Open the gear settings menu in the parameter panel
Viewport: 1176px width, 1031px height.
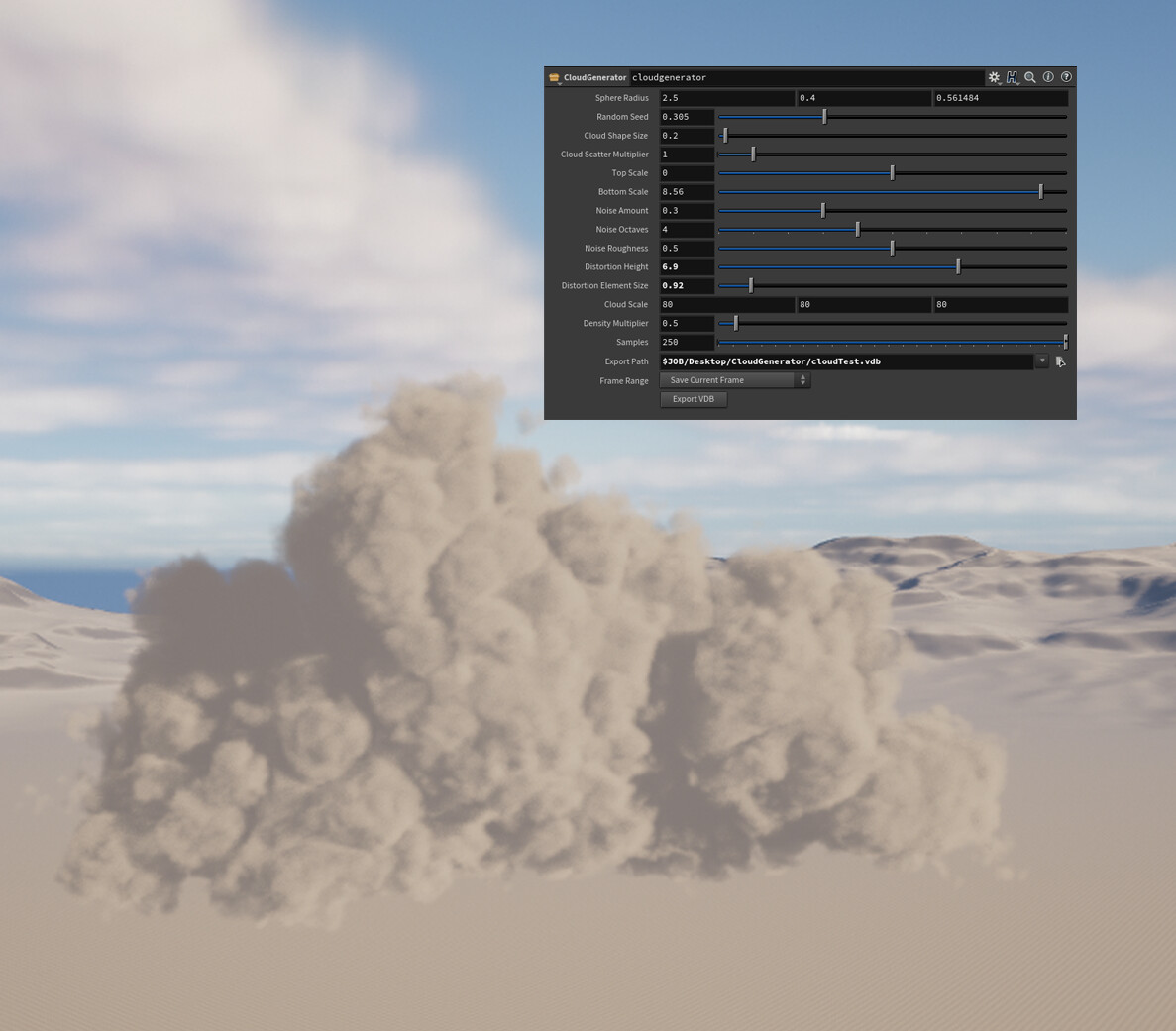[x=994, y=76]
